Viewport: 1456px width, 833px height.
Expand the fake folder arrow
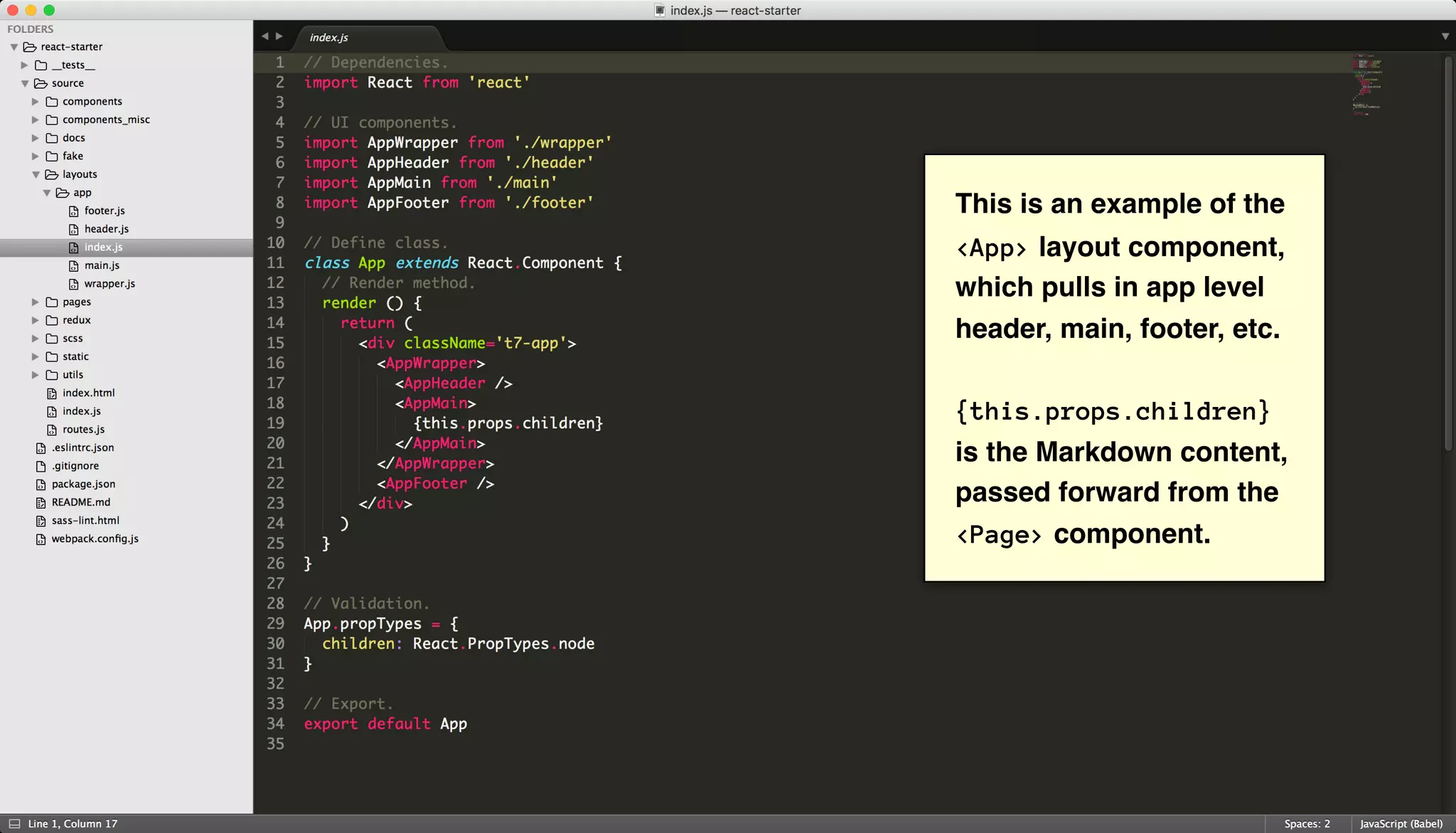(36, 156)
